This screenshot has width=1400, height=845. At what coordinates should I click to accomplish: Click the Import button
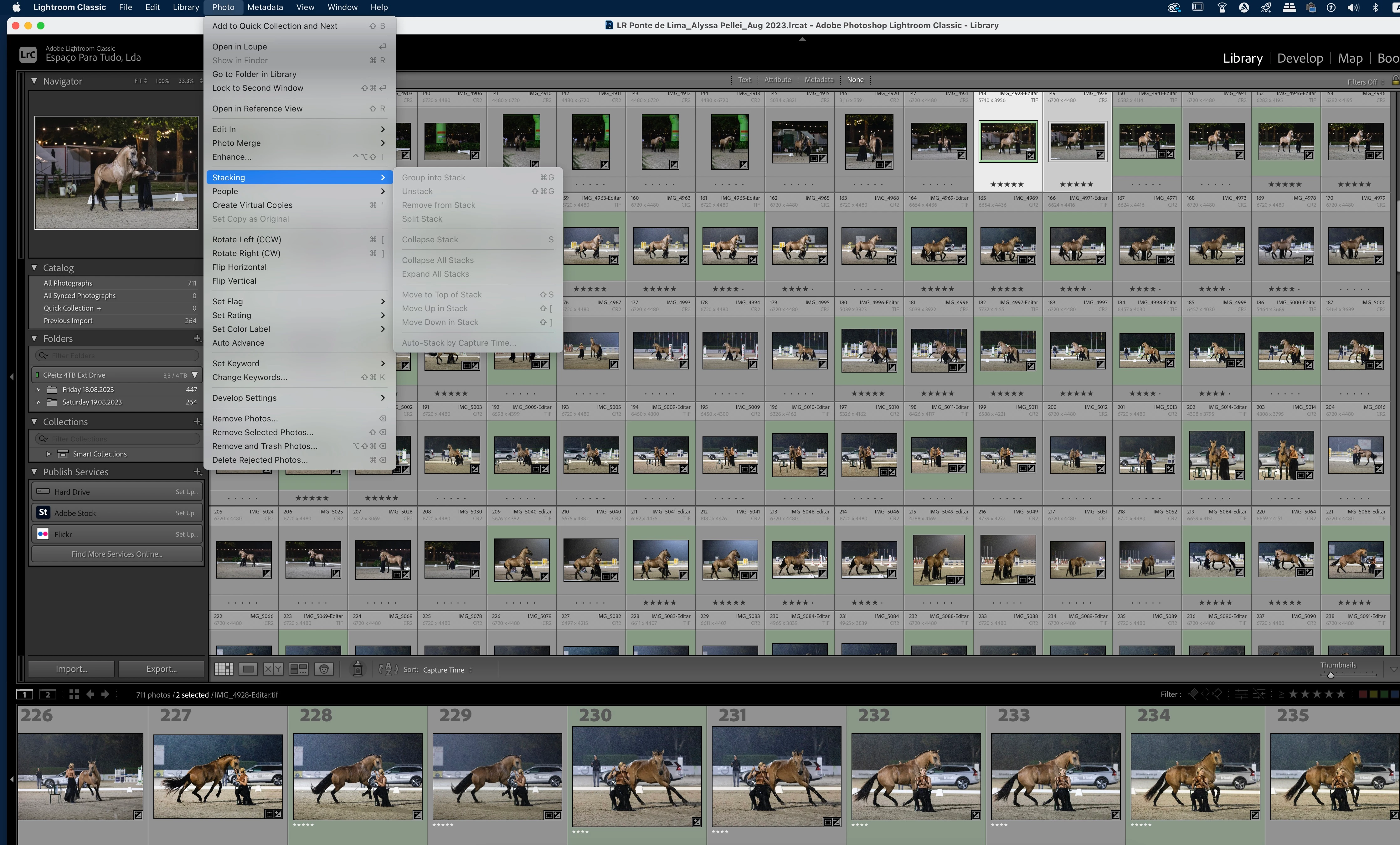[72, 669]
